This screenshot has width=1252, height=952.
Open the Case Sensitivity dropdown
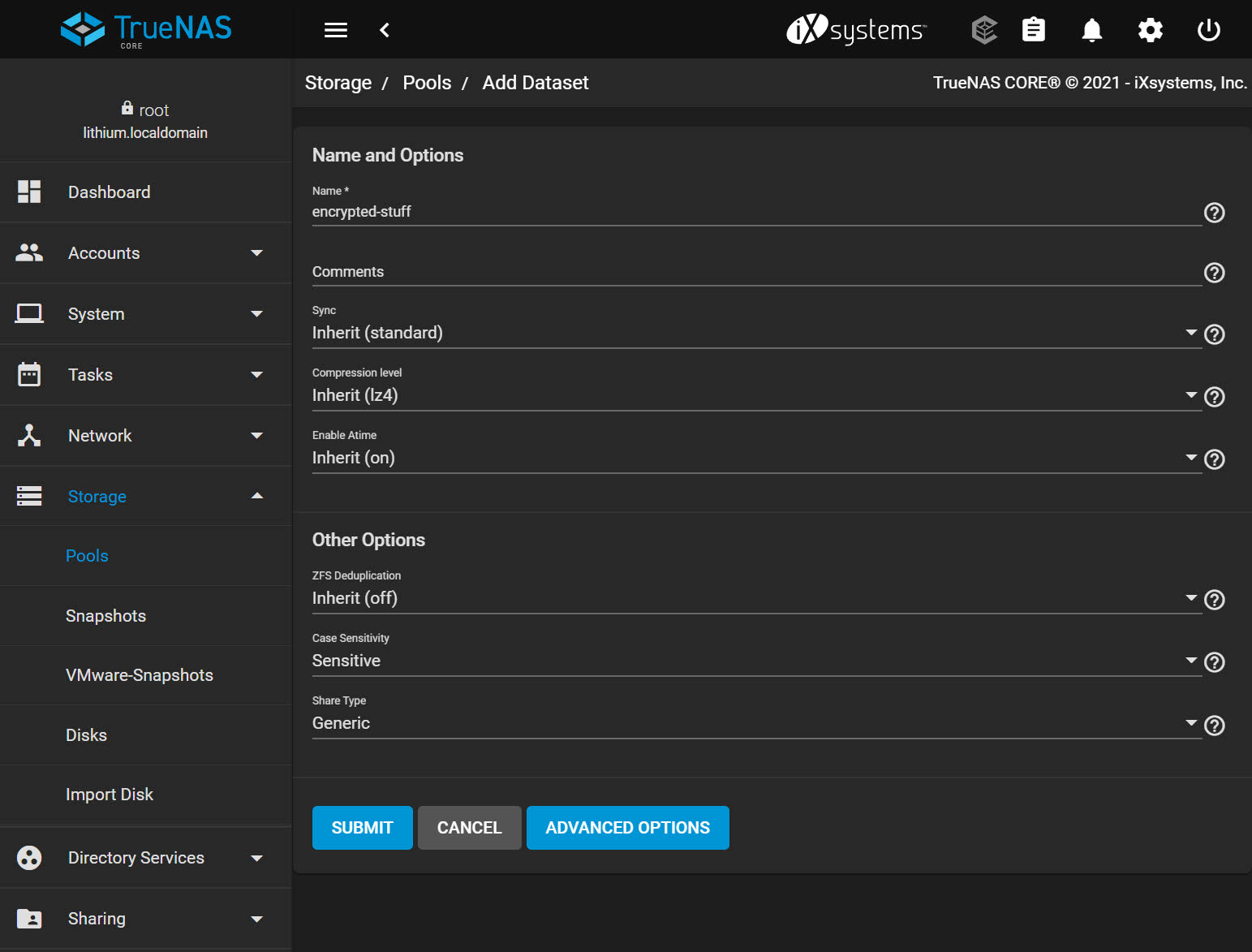click(x=756, y=661)
